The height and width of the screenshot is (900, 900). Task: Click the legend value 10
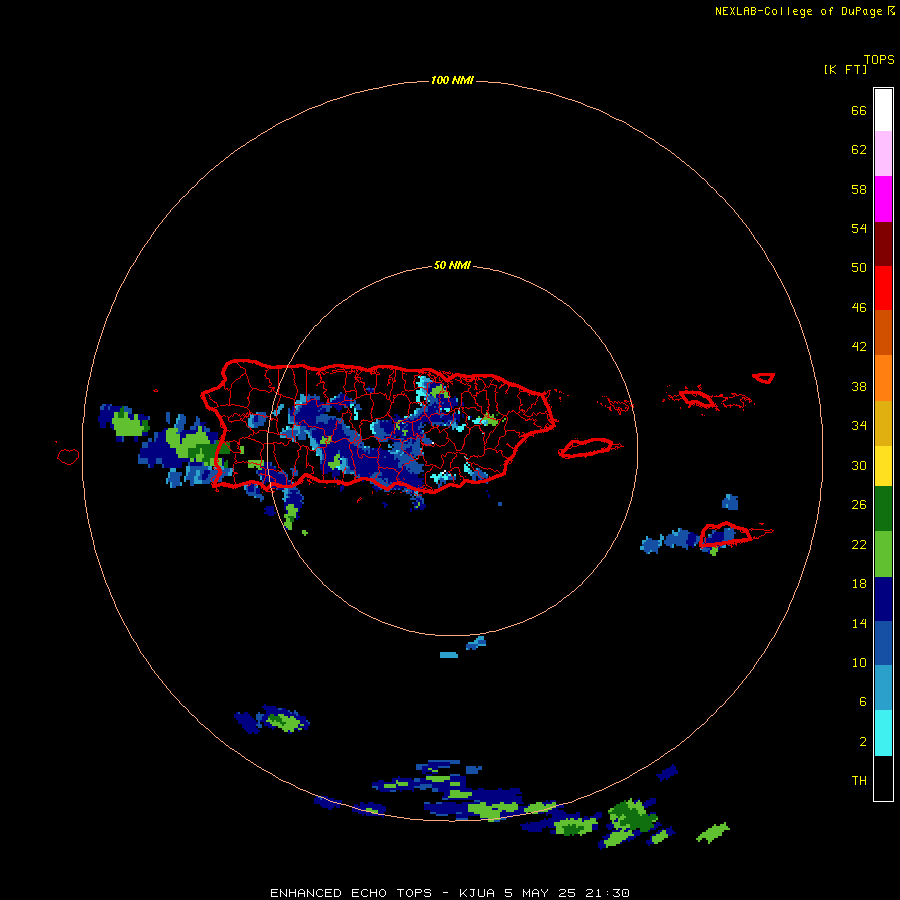pyautogui.click(x=859, y=663)
